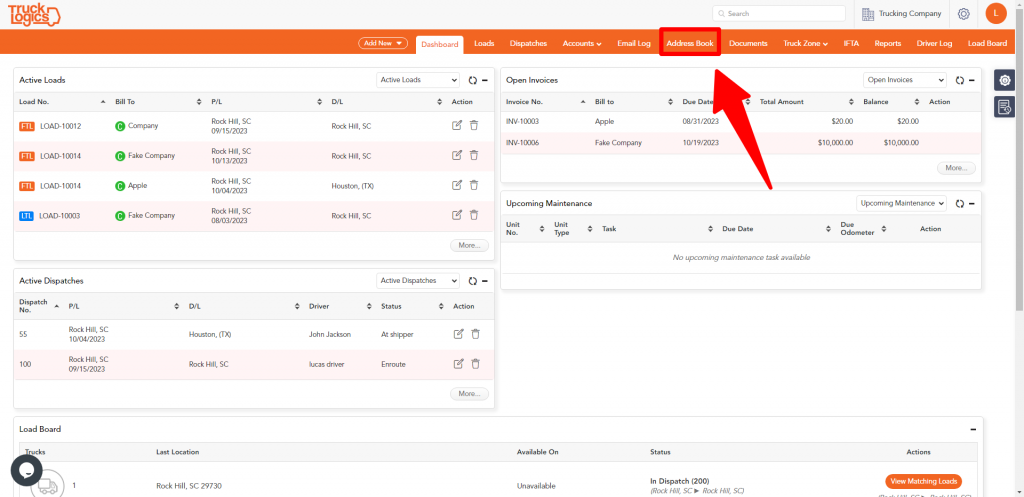1024x497 pixels.
Task: Click More in Open Invoices
Action: 956,168
